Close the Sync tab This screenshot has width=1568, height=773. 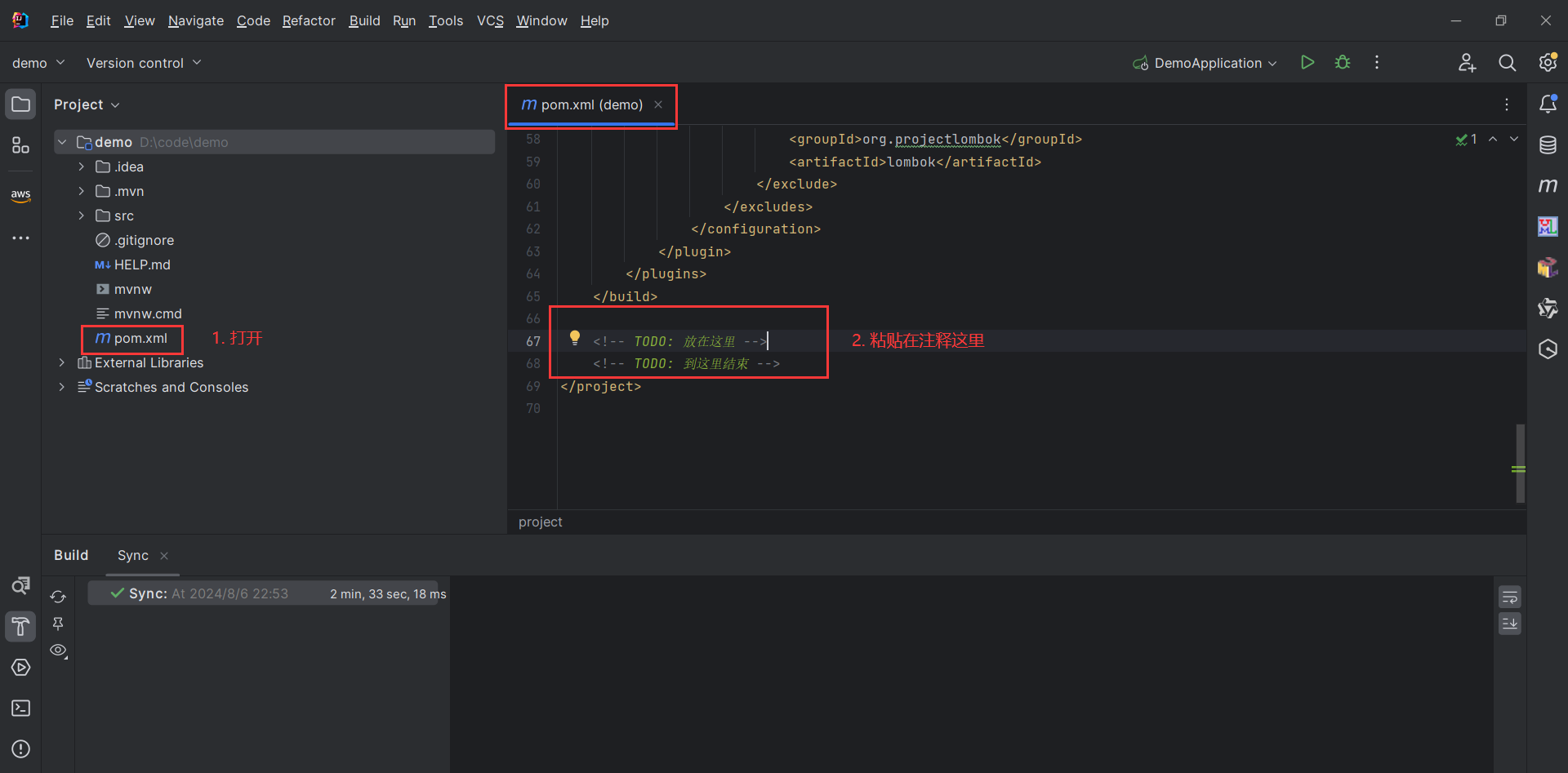164,555
